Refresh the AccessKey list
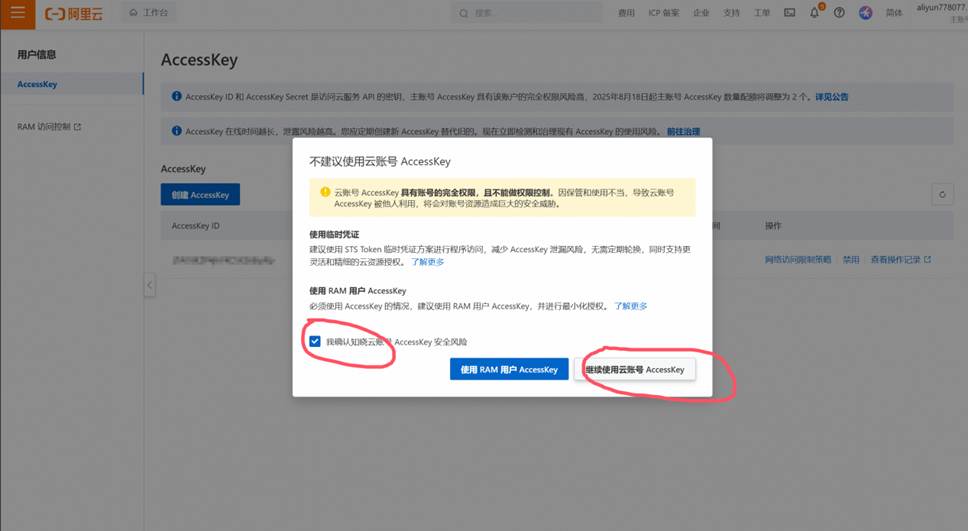The width and height of the screenshot is (968, 531). (941, 195)
